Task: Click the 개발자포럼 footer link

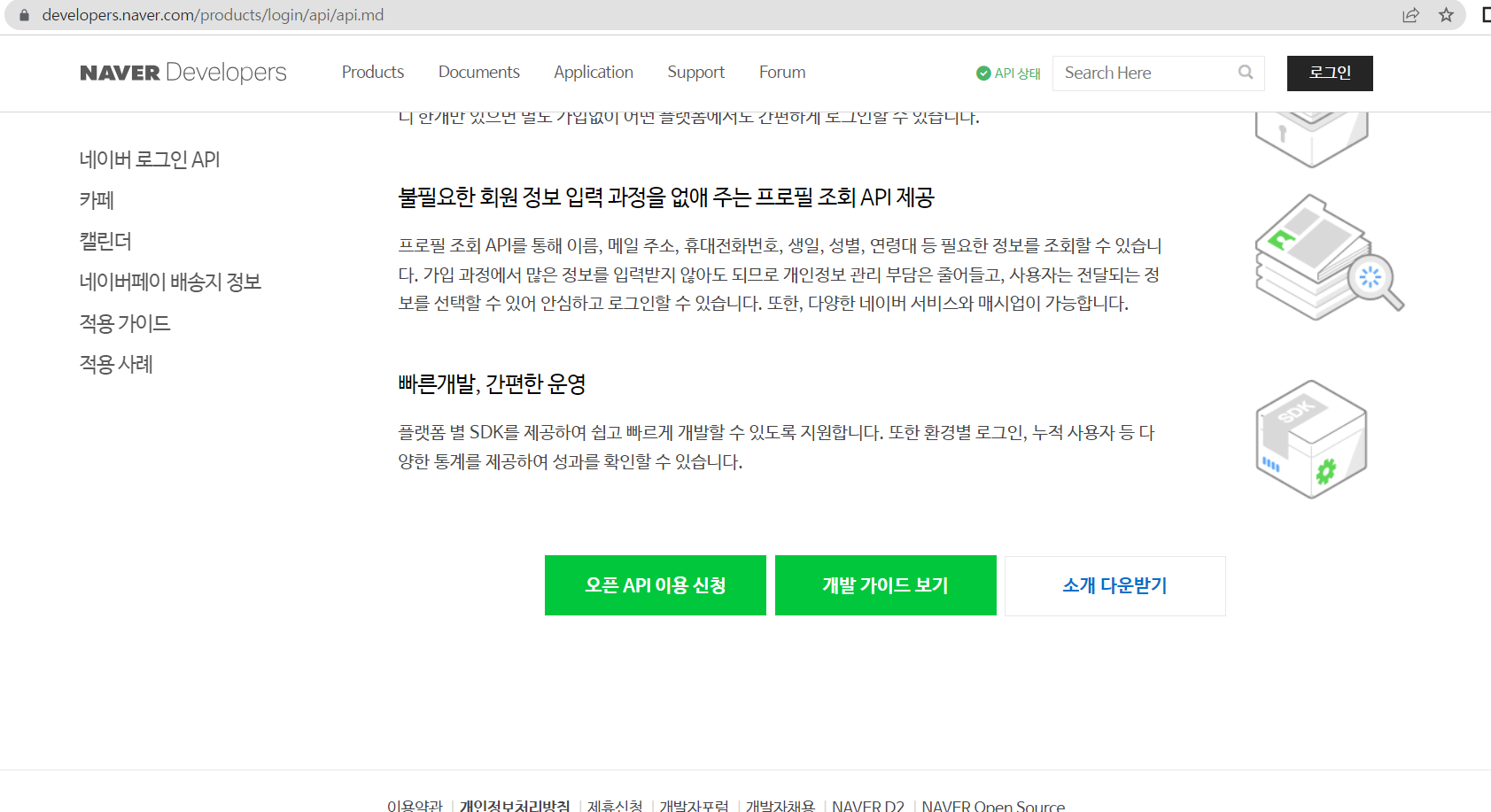Action: pos(694,806)
